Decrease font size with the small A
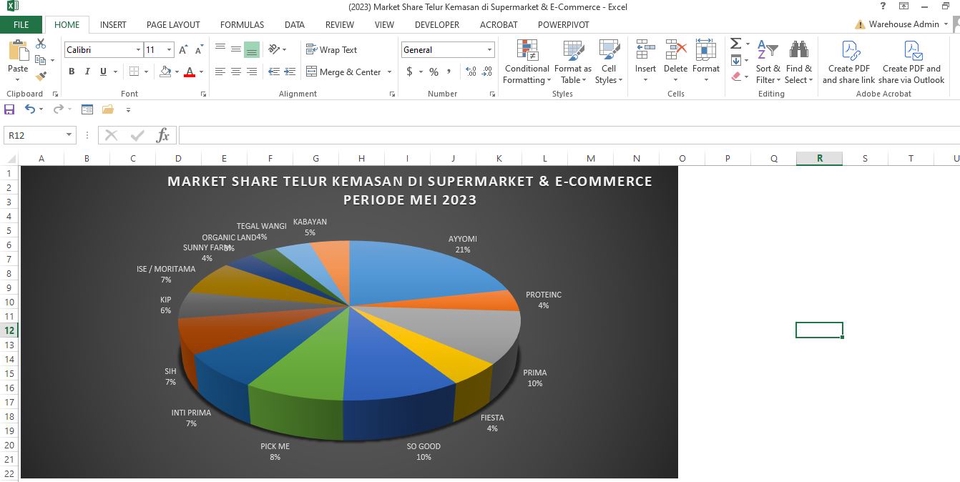Viewport: 960px width, 482px height. 199,50
